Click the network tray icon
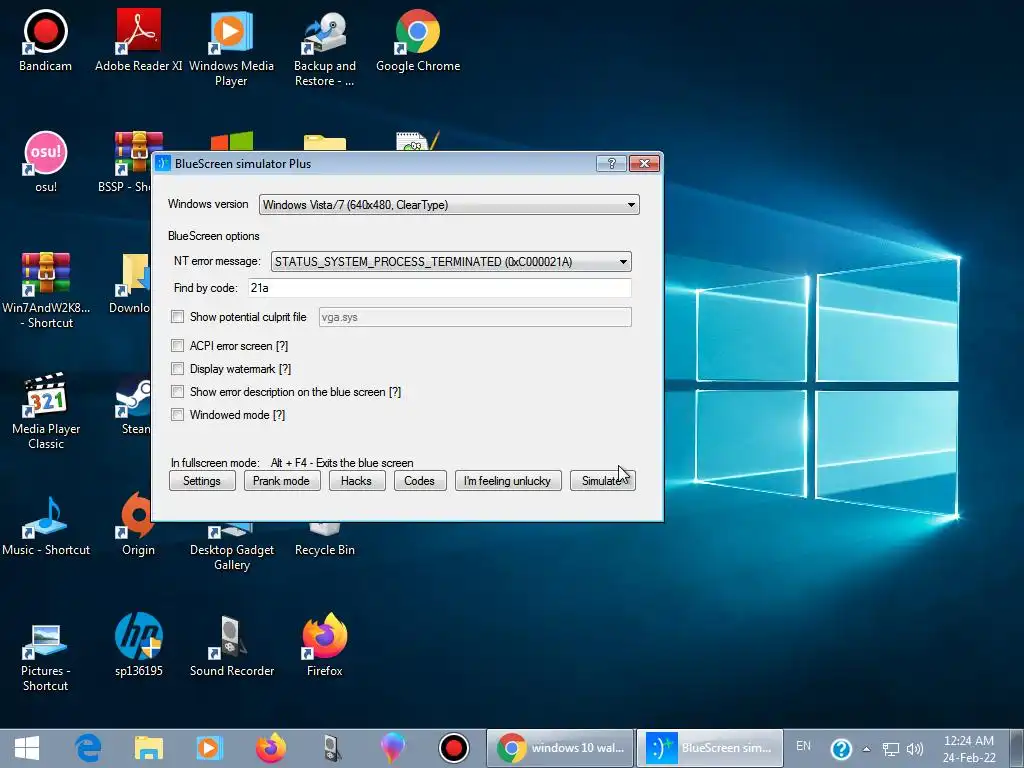 (x=891, y=749)
